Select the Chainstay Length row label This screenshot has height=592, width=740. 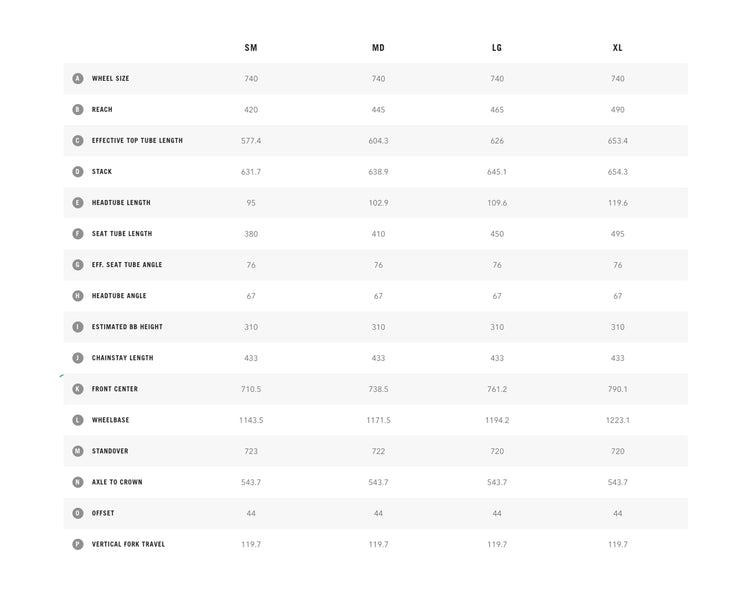[x=123, y=358]
